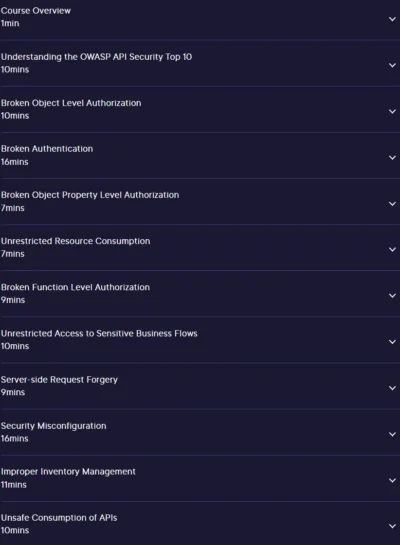Open Unrestricted Resource Consumption module title
Viewport: 400px width, 545px height.
[75, 241]
